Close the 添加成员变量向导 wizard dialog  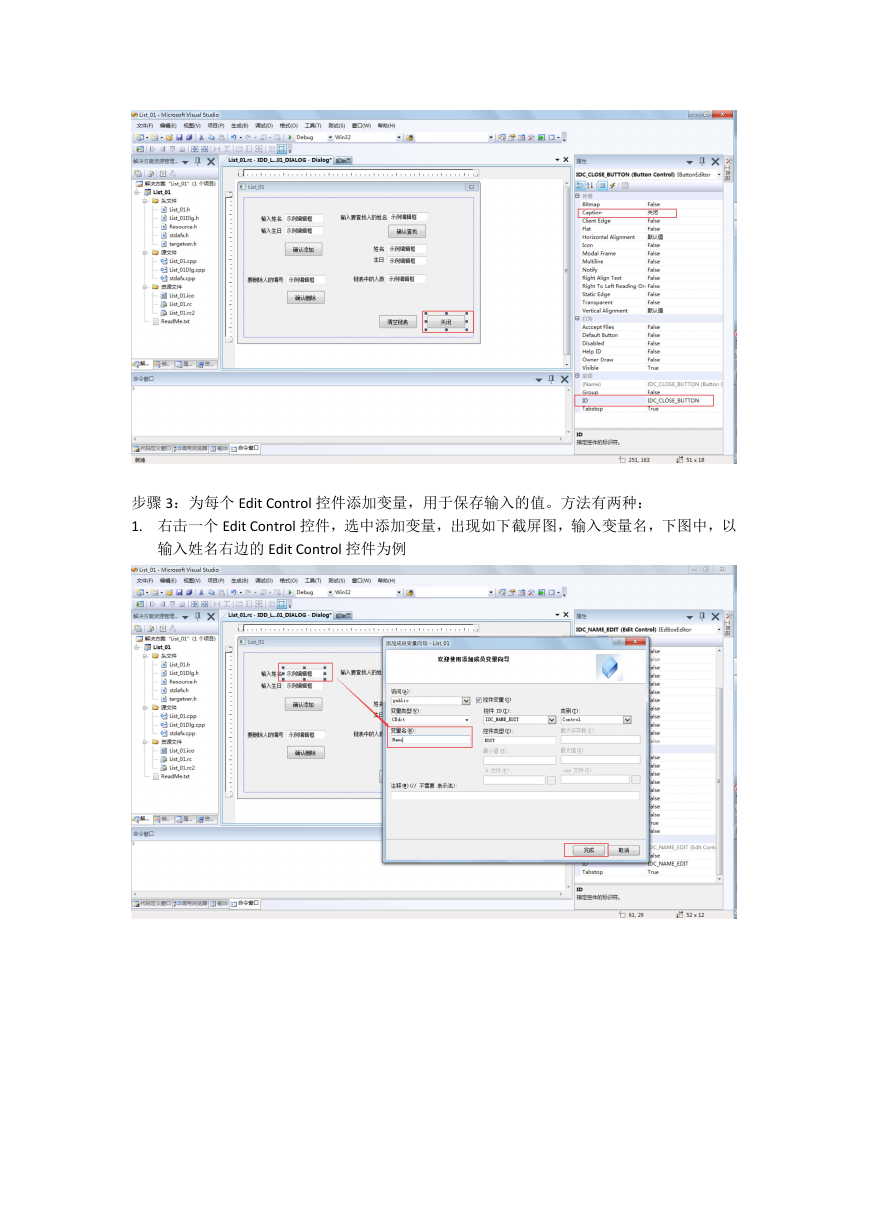click(633, 642)
